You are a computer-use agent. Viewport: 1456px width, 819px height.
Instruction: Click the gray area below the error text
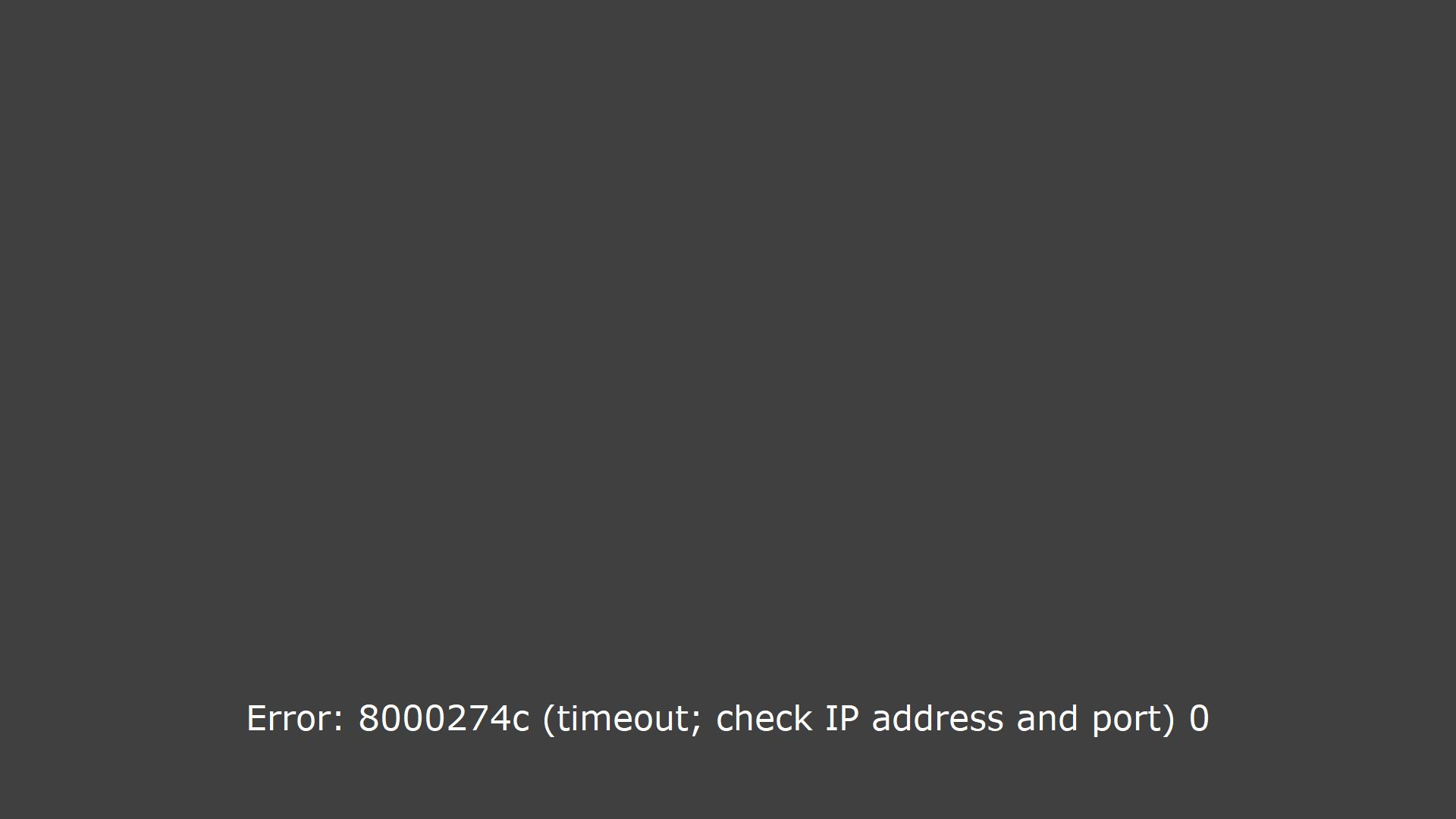[x=728, y=781]
